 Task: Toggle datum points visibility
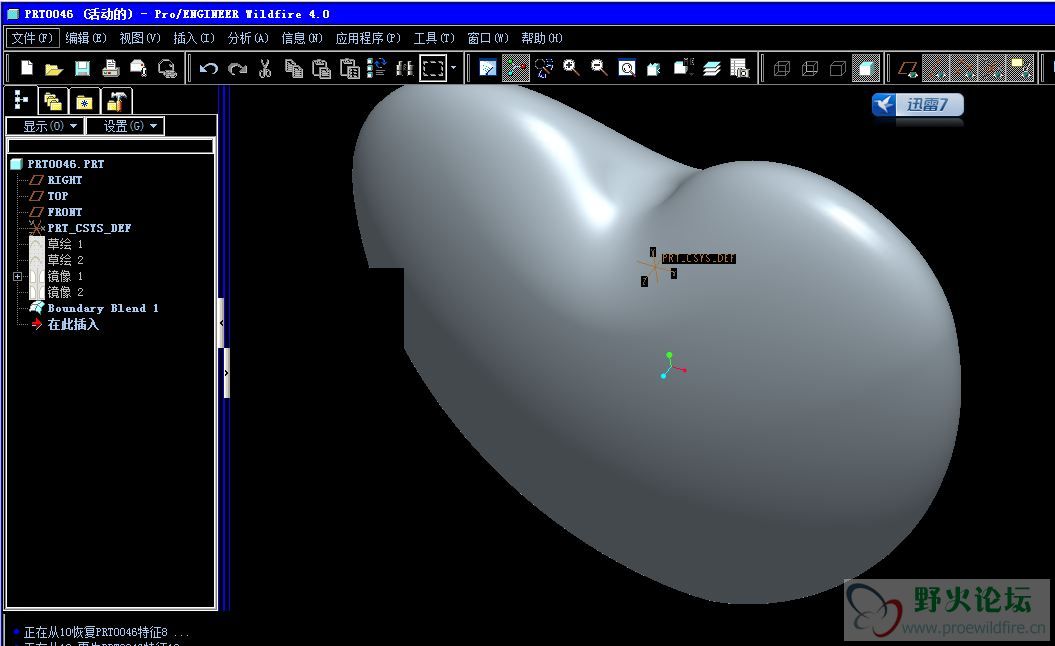click(963, 68)
